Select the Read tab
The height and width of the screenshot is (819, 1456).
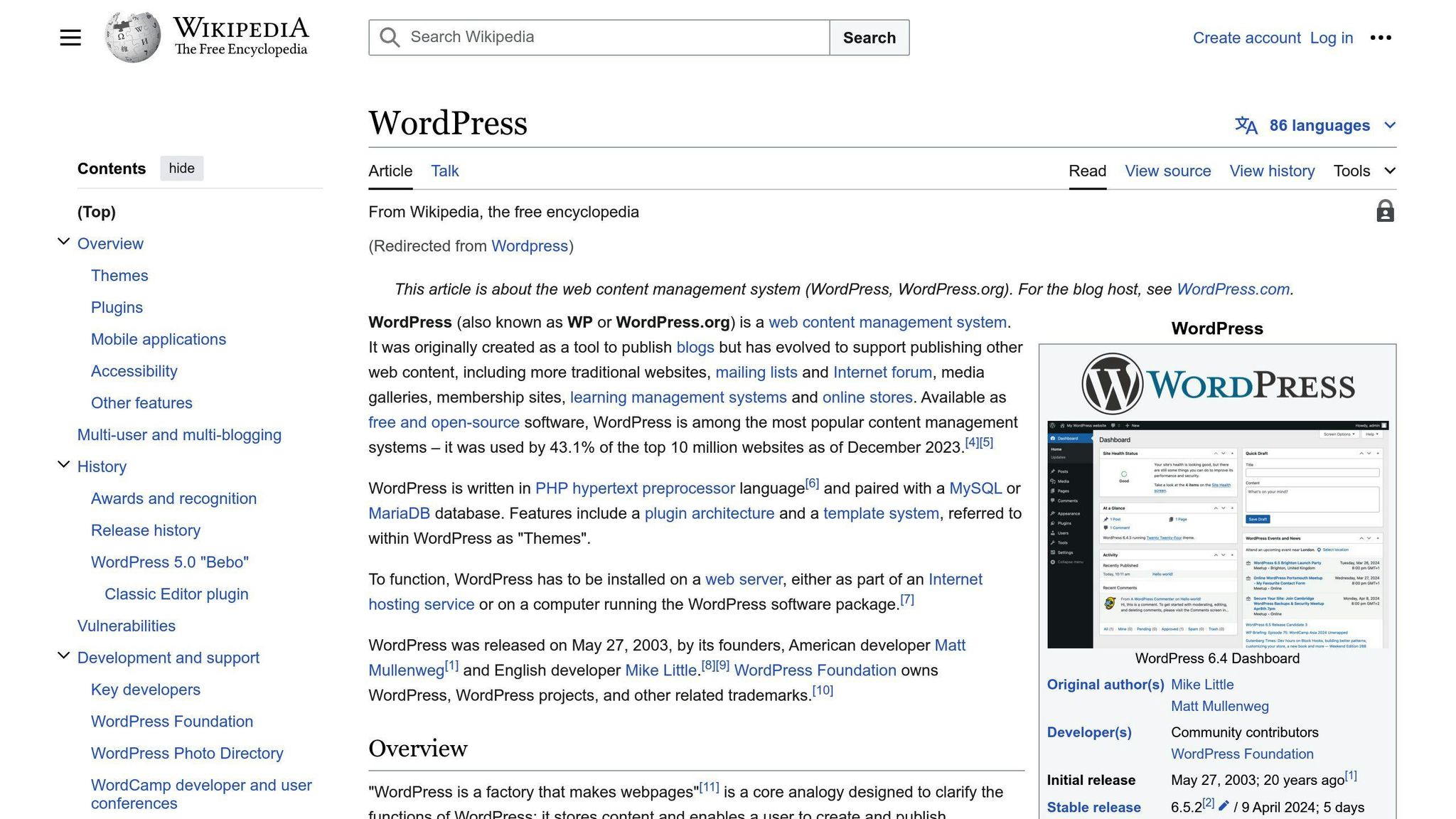coord(1087,171)
